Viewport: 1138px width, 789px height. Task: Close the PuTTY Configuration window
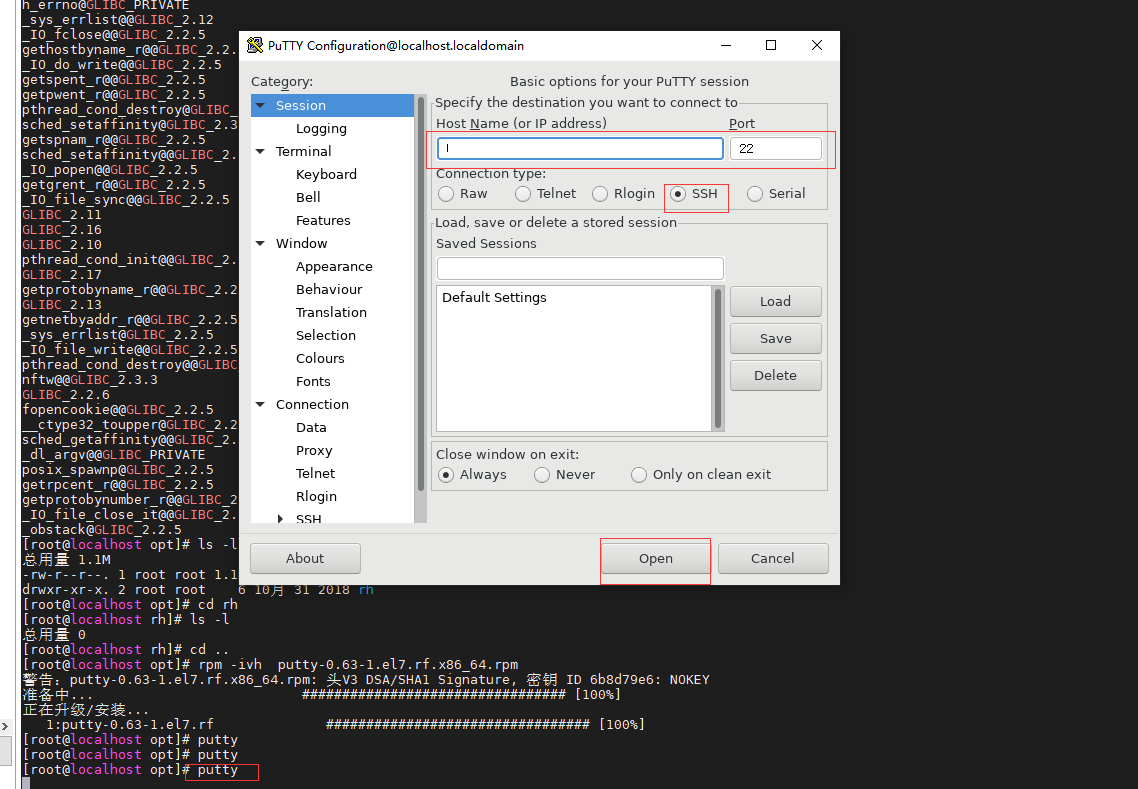pos(816,45)
